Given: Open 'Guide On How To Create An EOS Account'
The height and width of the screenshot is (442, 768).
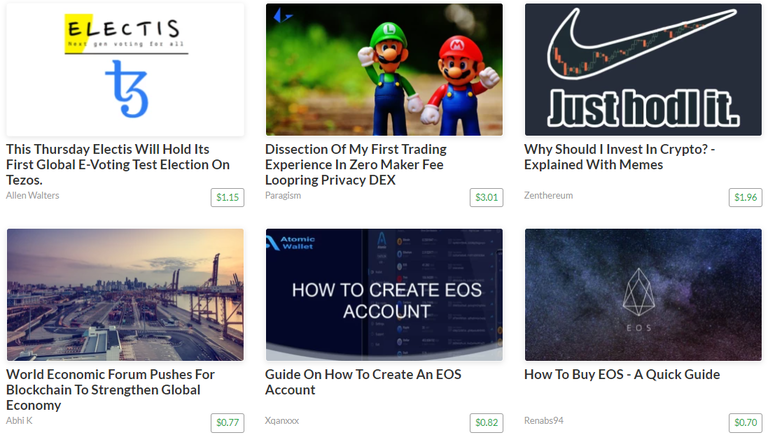Looking at the screenshot, I should (x=363, y=382).
